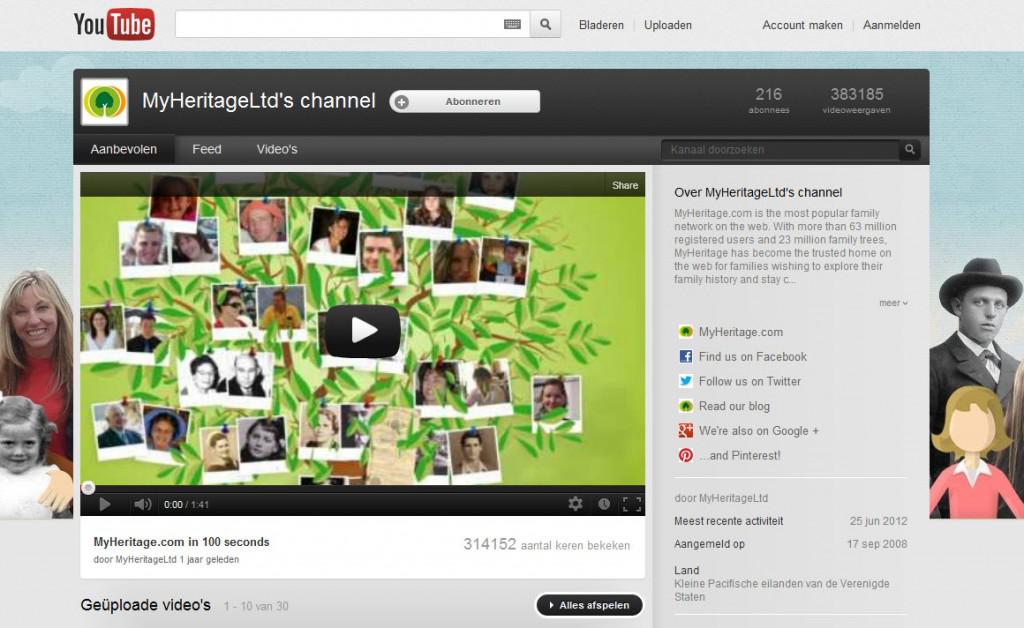The height and width of the screenshot is (628, 1024).
Task: Click the Alles afspelen button
Action: coord(589,605)
